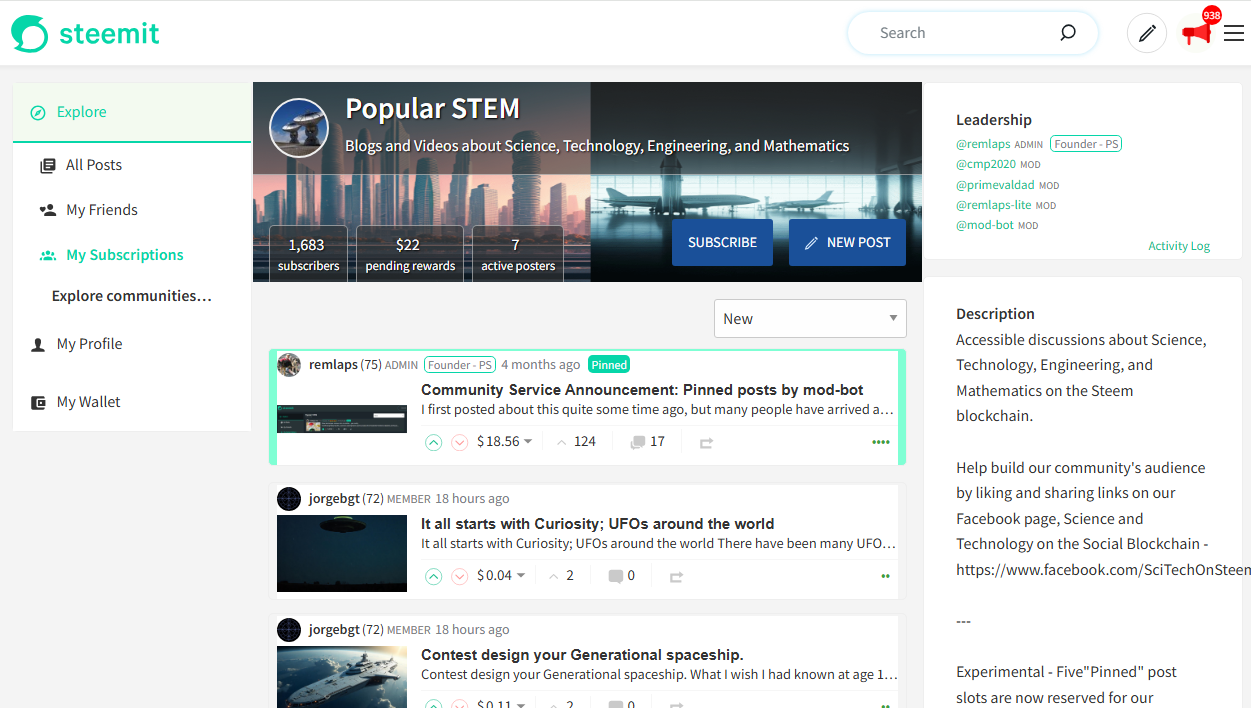Click the "4 months ago" timestamp

pyautogui.click(x=540, y=365)
